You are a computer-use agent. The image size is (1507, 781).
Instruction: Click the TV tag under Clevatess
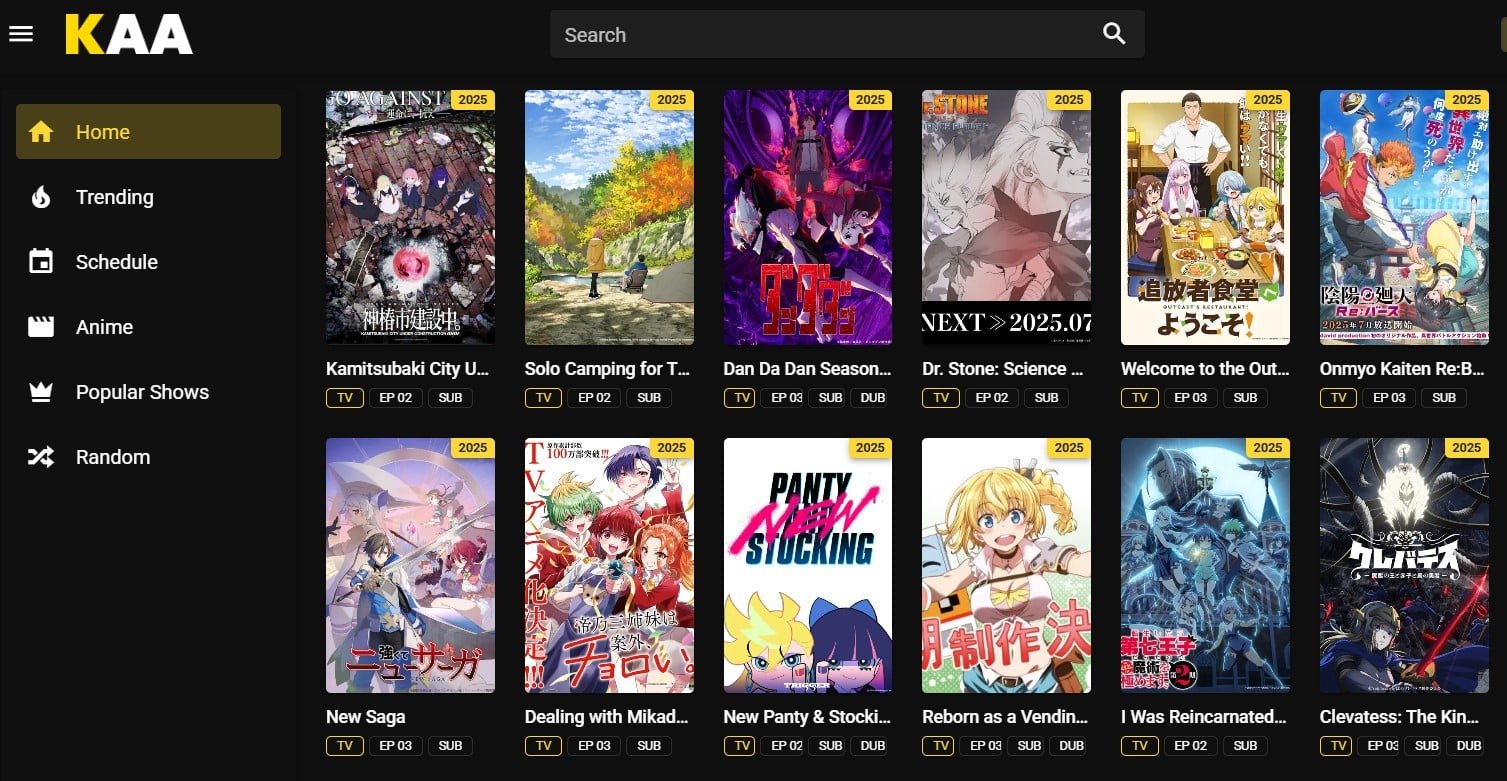pos(1336,746)
